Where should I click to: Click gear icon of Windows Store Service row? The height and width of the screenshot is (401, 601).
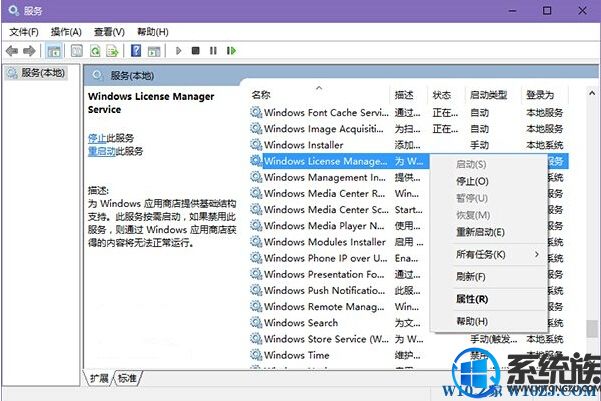256,339
